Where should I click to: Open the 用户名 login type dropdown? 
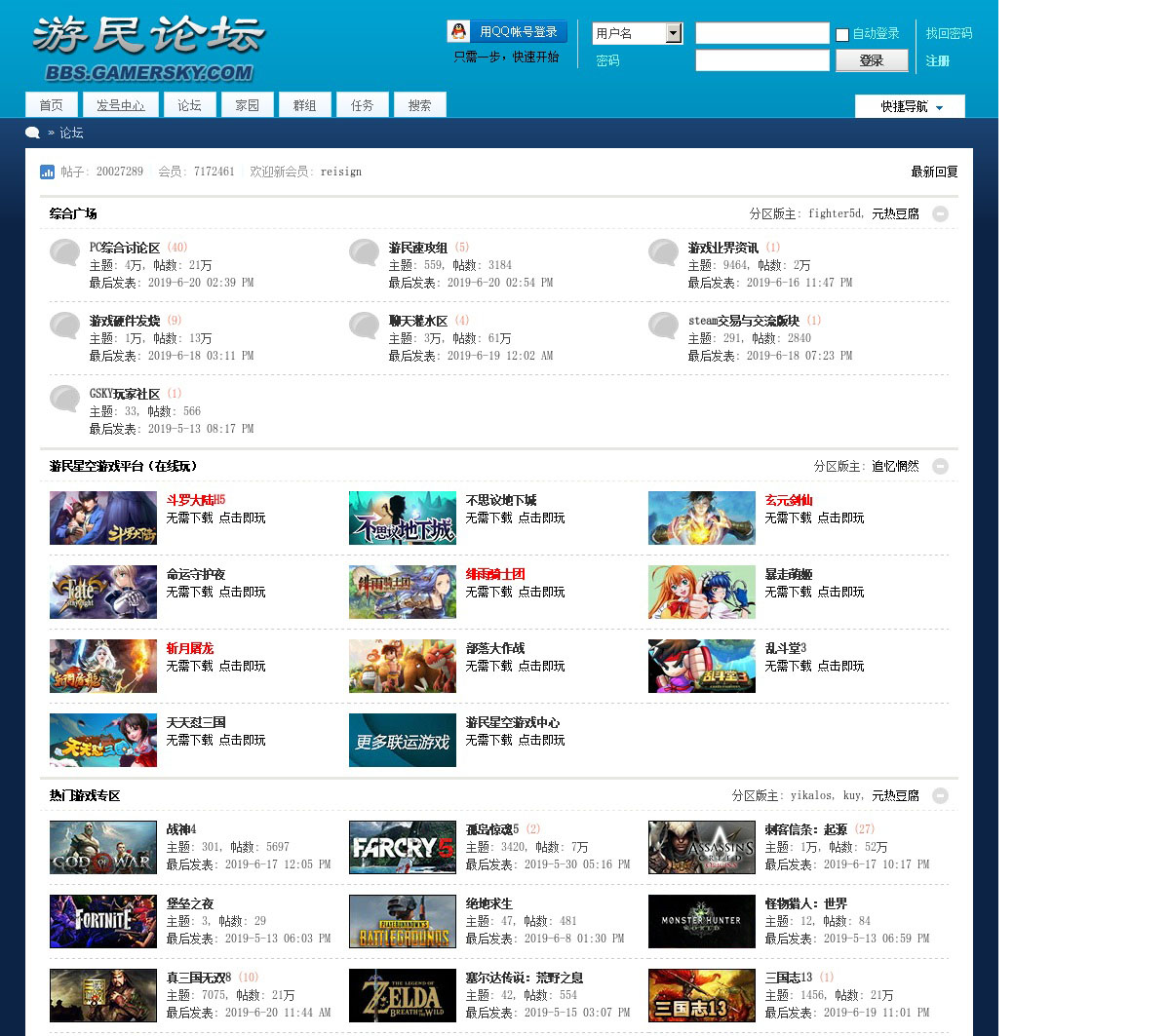(673, 33)
